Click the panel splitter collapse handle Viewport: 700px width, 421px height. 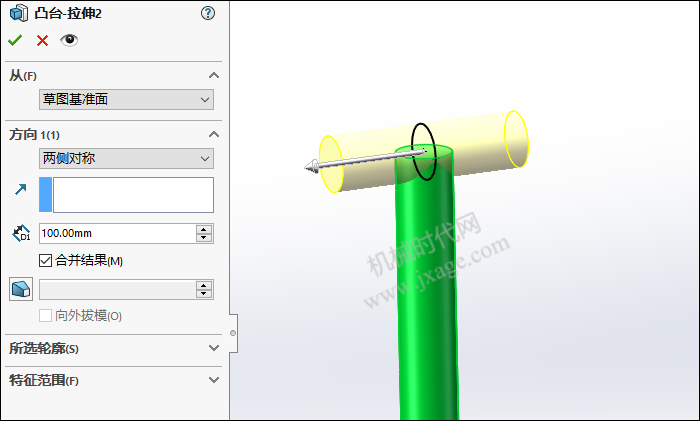(x=233, y=333)
